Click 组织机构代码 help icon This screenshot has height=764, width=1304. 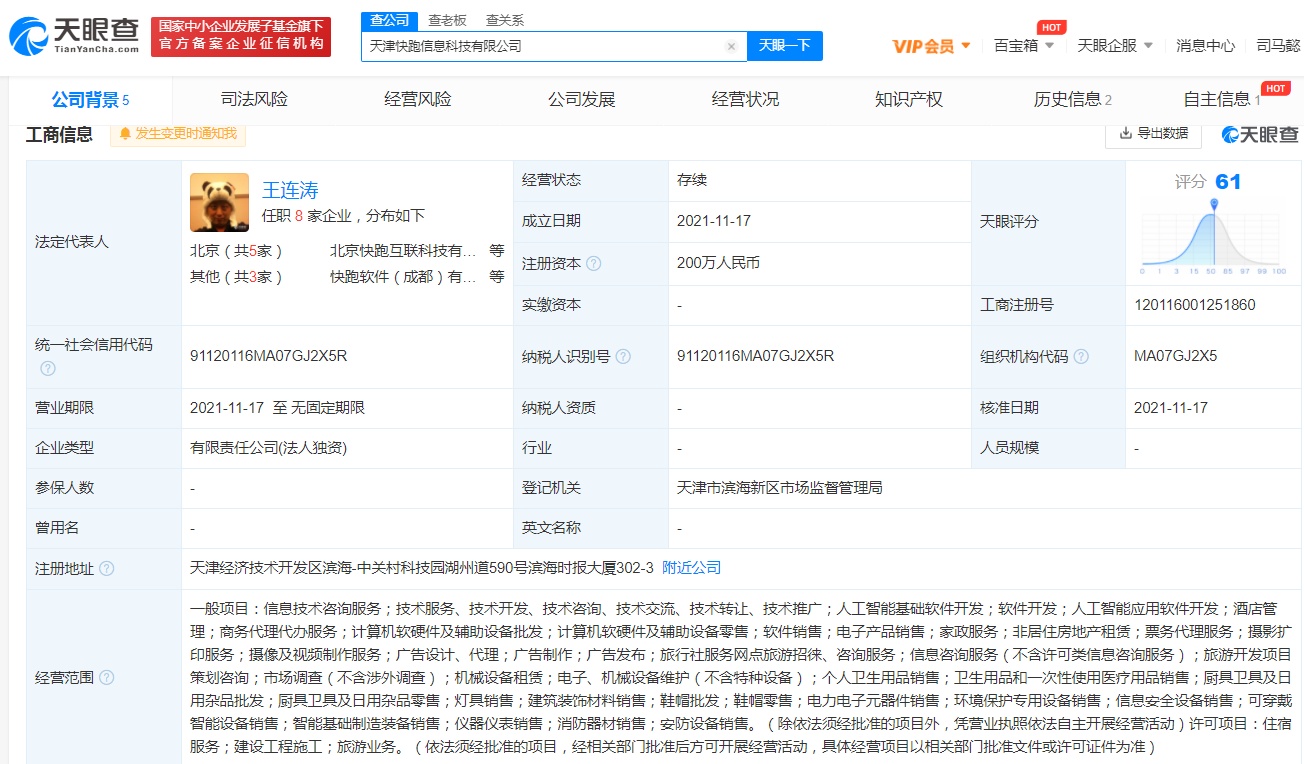(1081, 356)
